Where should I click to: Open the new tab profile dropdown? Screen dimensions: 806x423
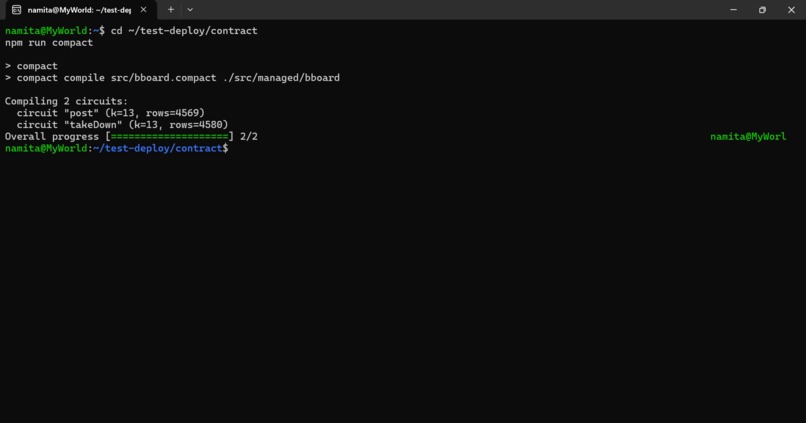click(190, 10)
